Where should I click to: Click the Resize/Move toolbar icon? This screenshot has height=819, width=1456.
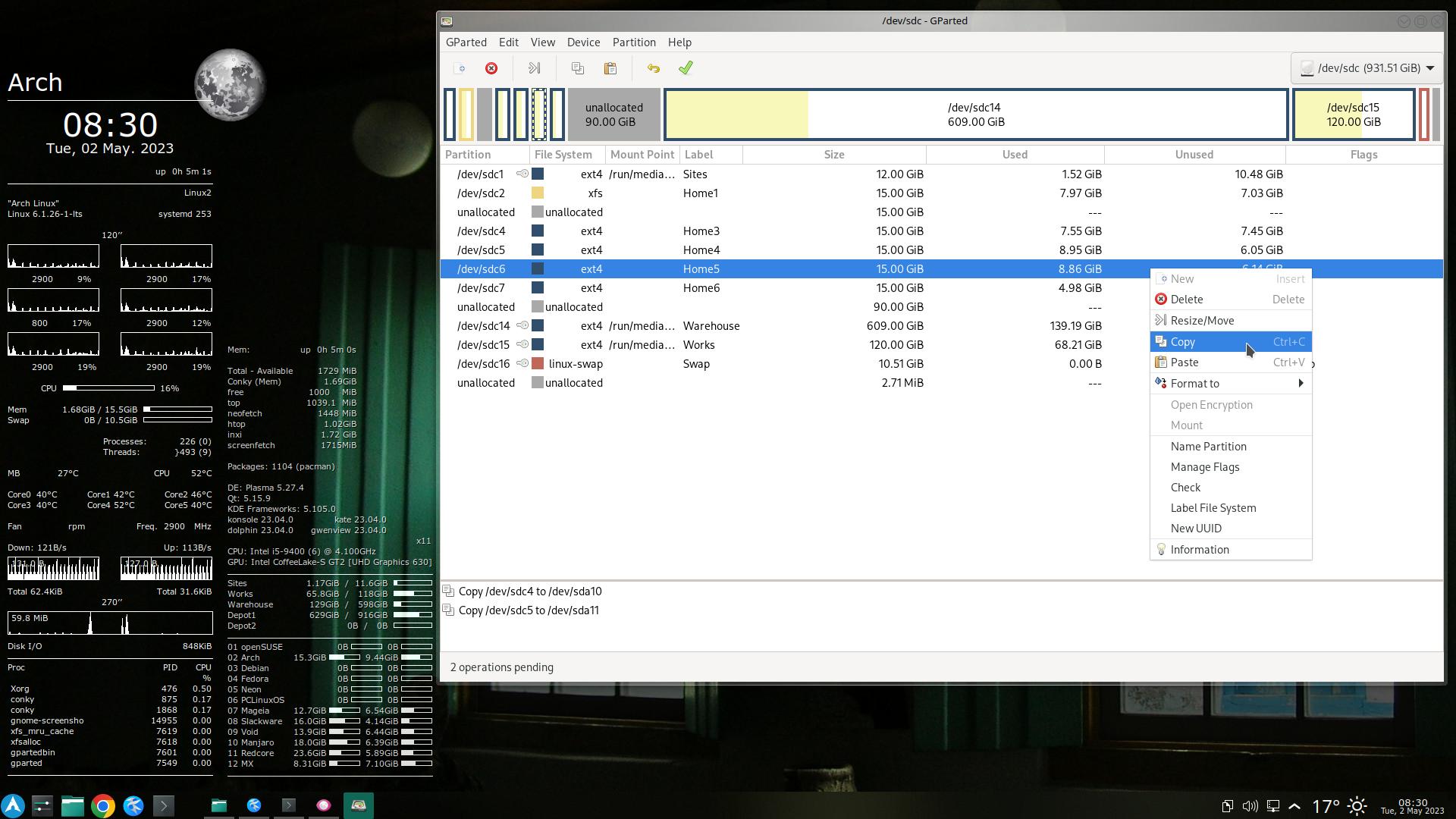[534, 68]
